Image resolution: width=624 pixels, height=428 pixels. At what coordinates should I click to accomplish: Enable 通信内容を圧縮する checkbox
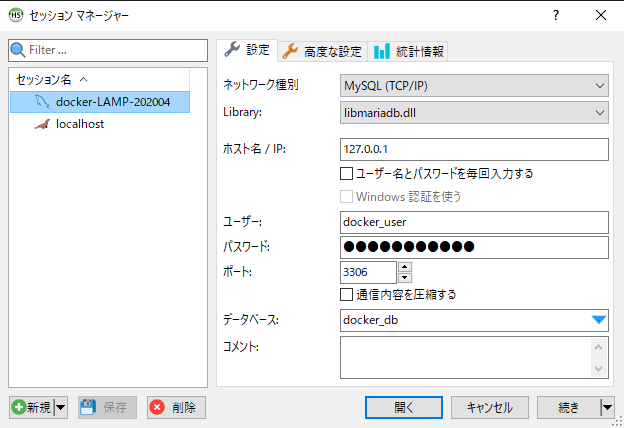tap(346, 295)
